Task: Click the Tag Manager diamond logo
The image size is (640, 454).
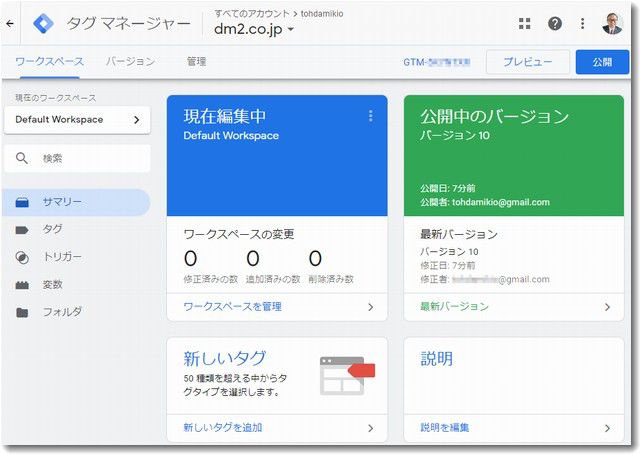Action: click(43, 24)
